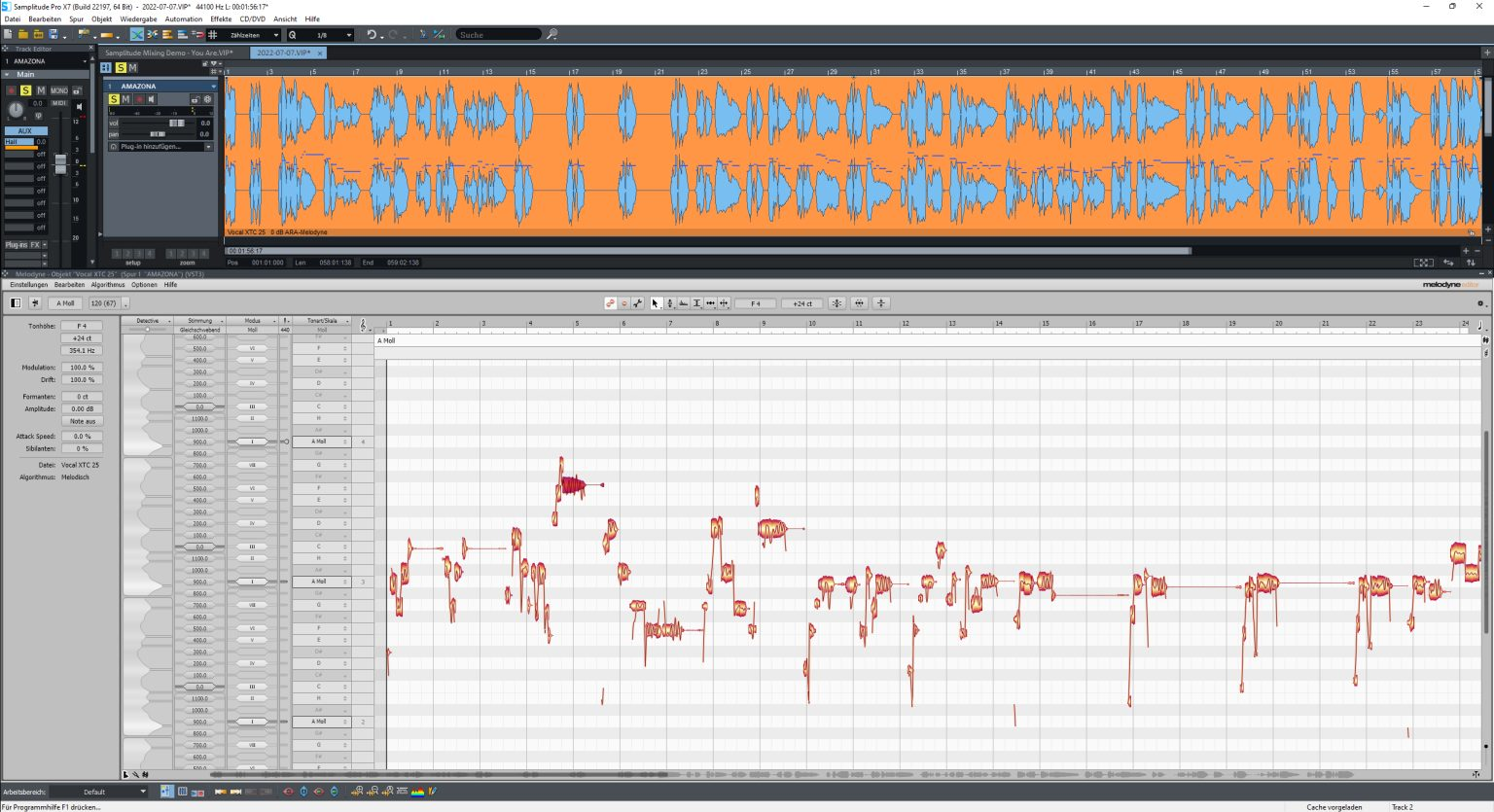Activate crossfade mouse mode icon
The image size is (1494, 812).
pyautogui.click(x=137, y=34)
